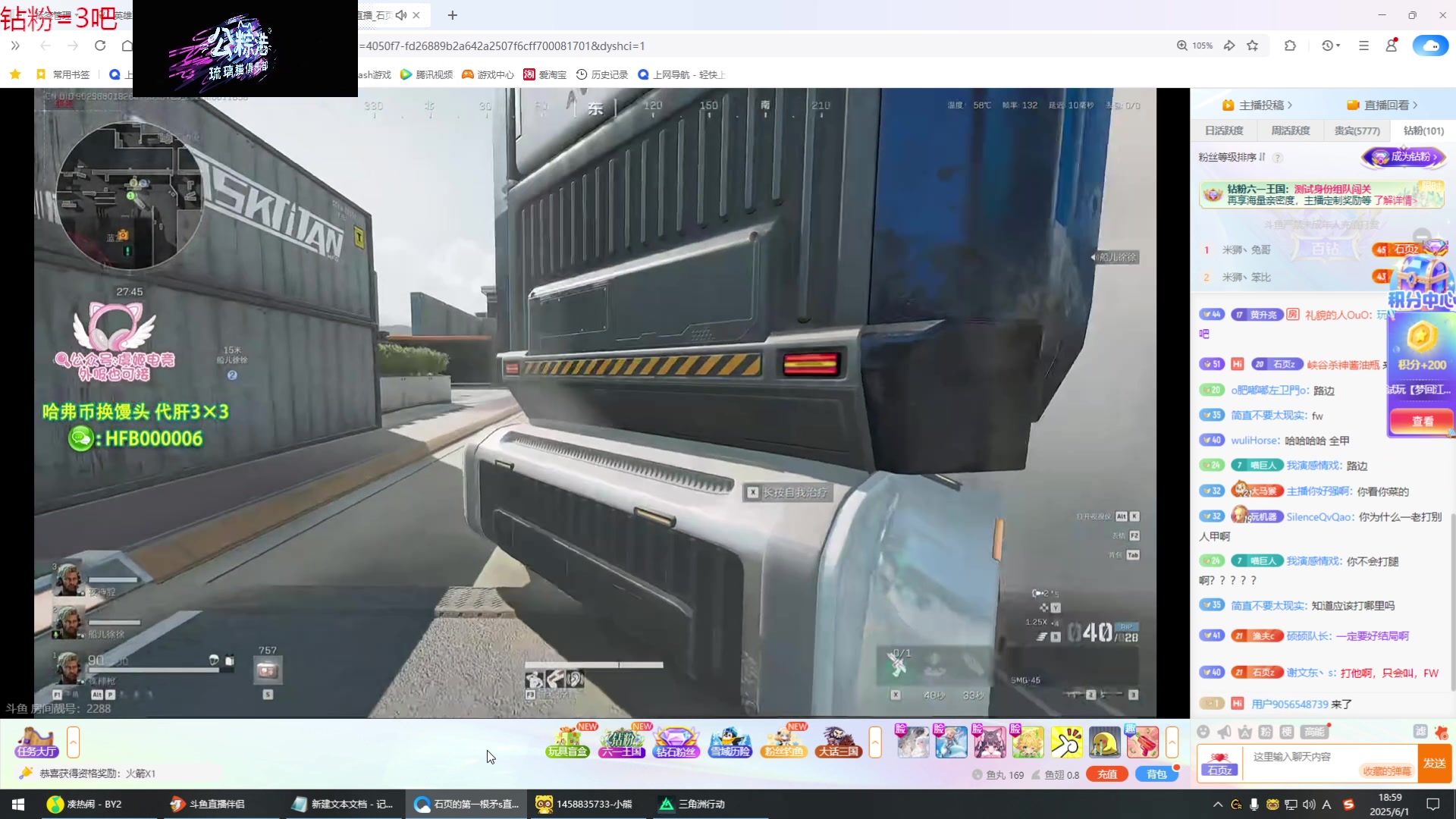Select the yellow stick-figure gift icon
The image size is (1456, 819).
[x=1066, y=742]
